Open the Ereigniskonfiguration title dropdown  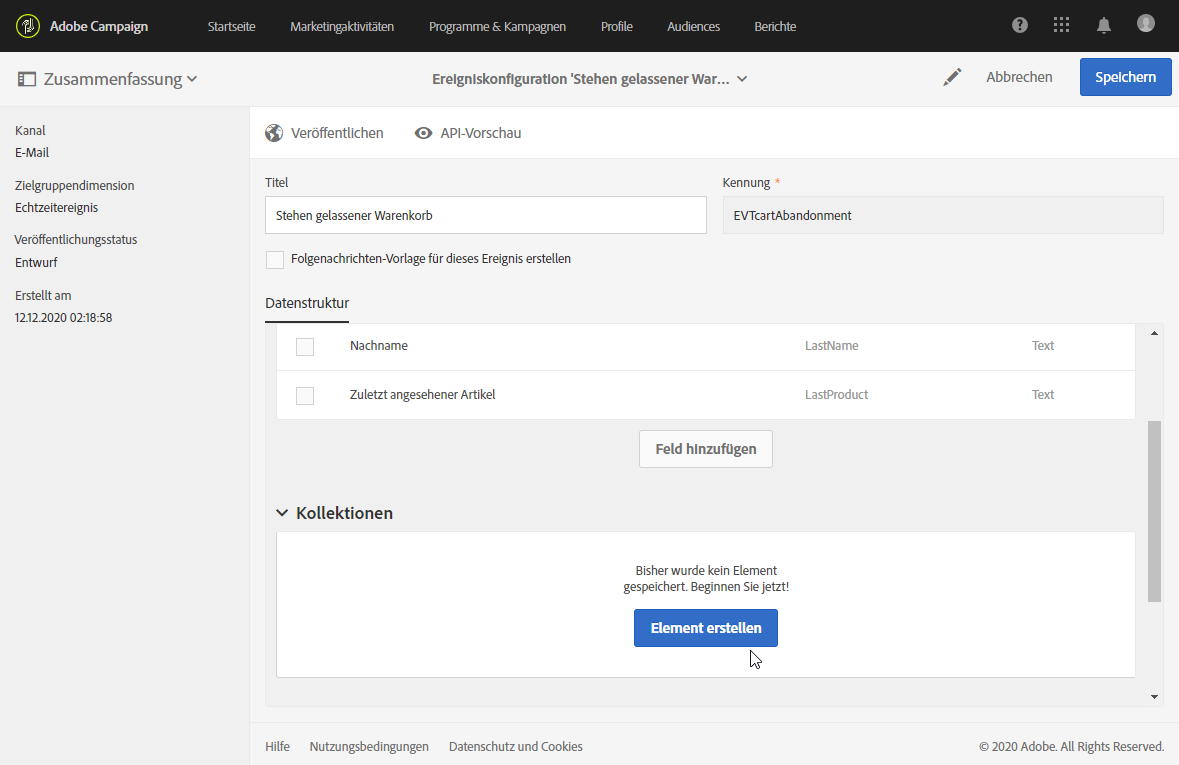click(x=742, y=79)
